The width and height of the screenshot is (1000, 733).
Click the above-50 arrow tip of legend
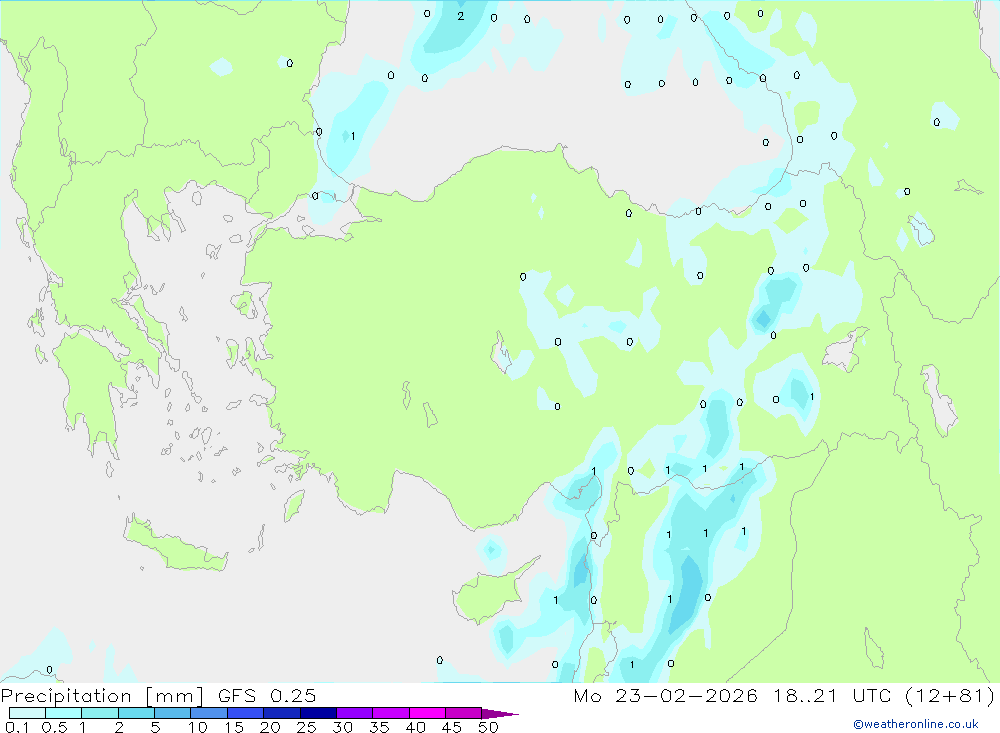499,713
